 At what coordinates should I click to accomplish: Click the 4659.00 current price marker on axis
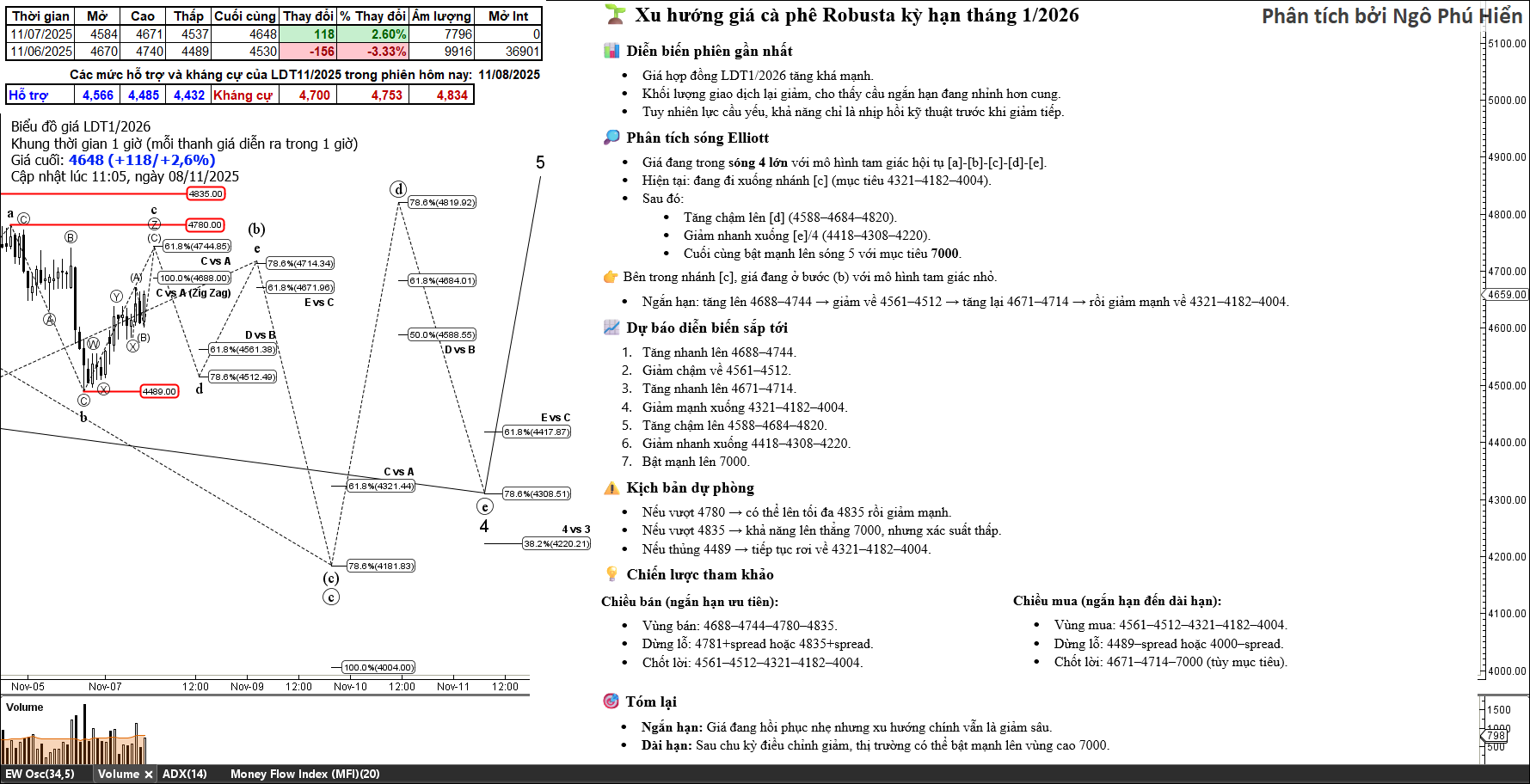(x=1506, y=295)
